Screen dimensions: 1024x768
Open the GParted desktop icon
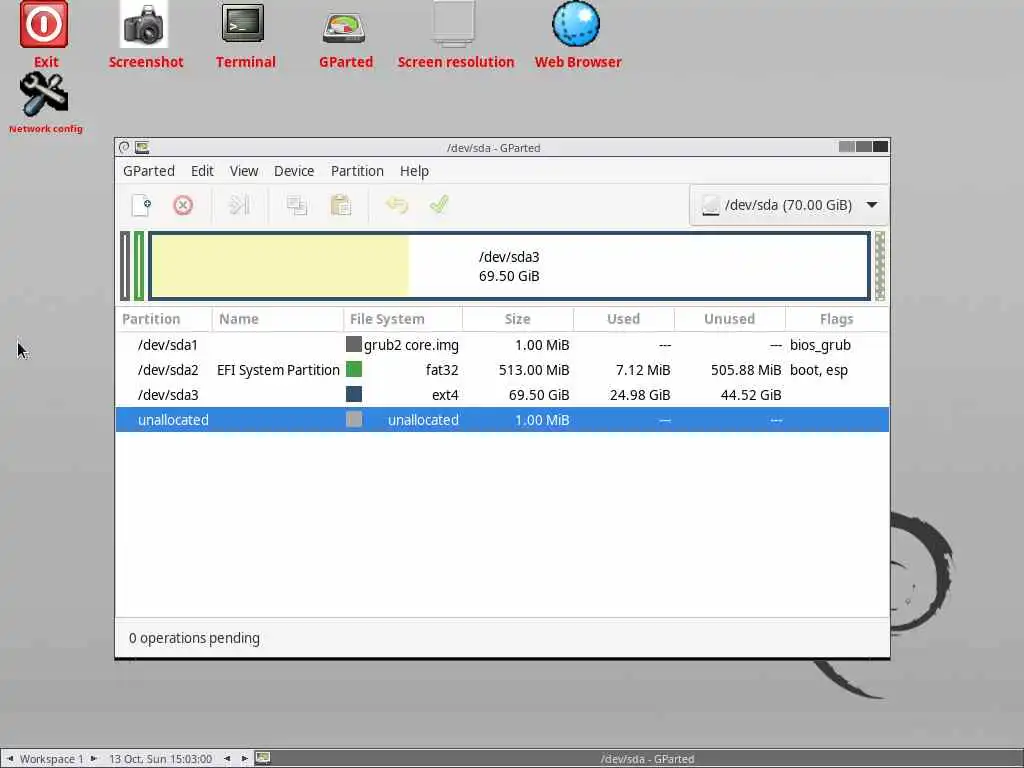point(344,27)
